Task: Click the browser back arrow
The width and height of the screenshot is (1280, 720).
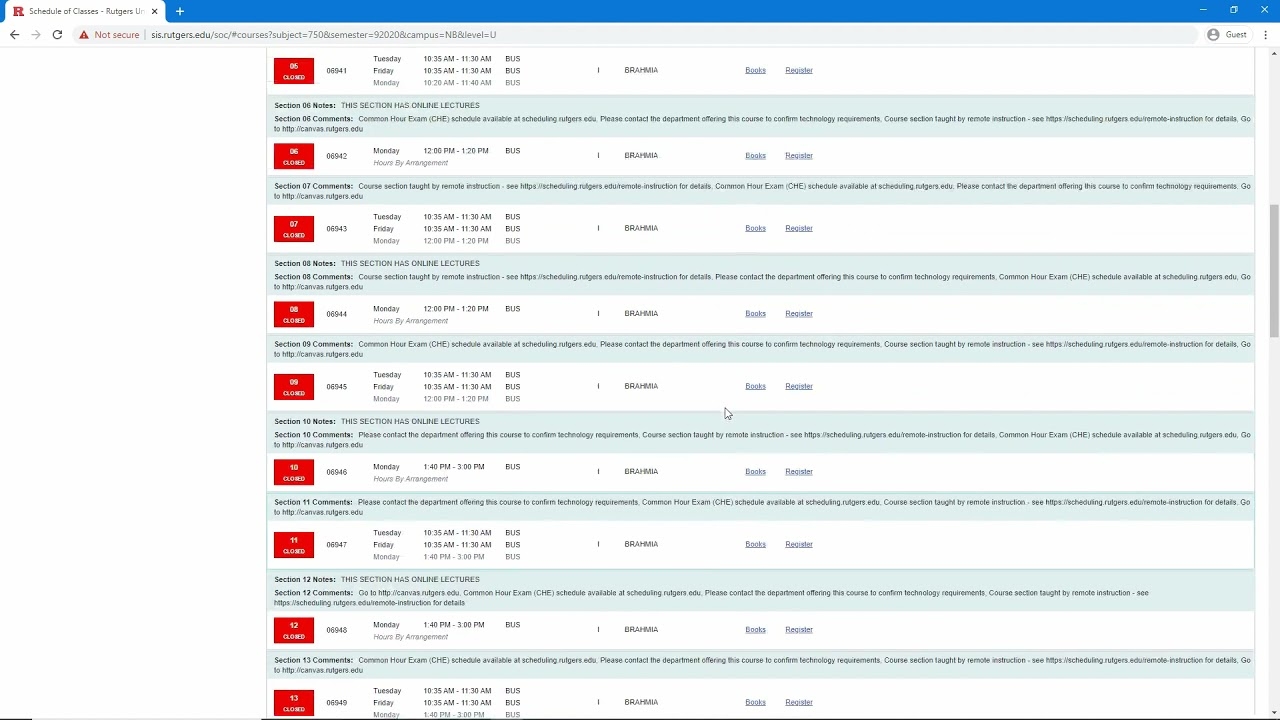Action: (x=14, y=35)
